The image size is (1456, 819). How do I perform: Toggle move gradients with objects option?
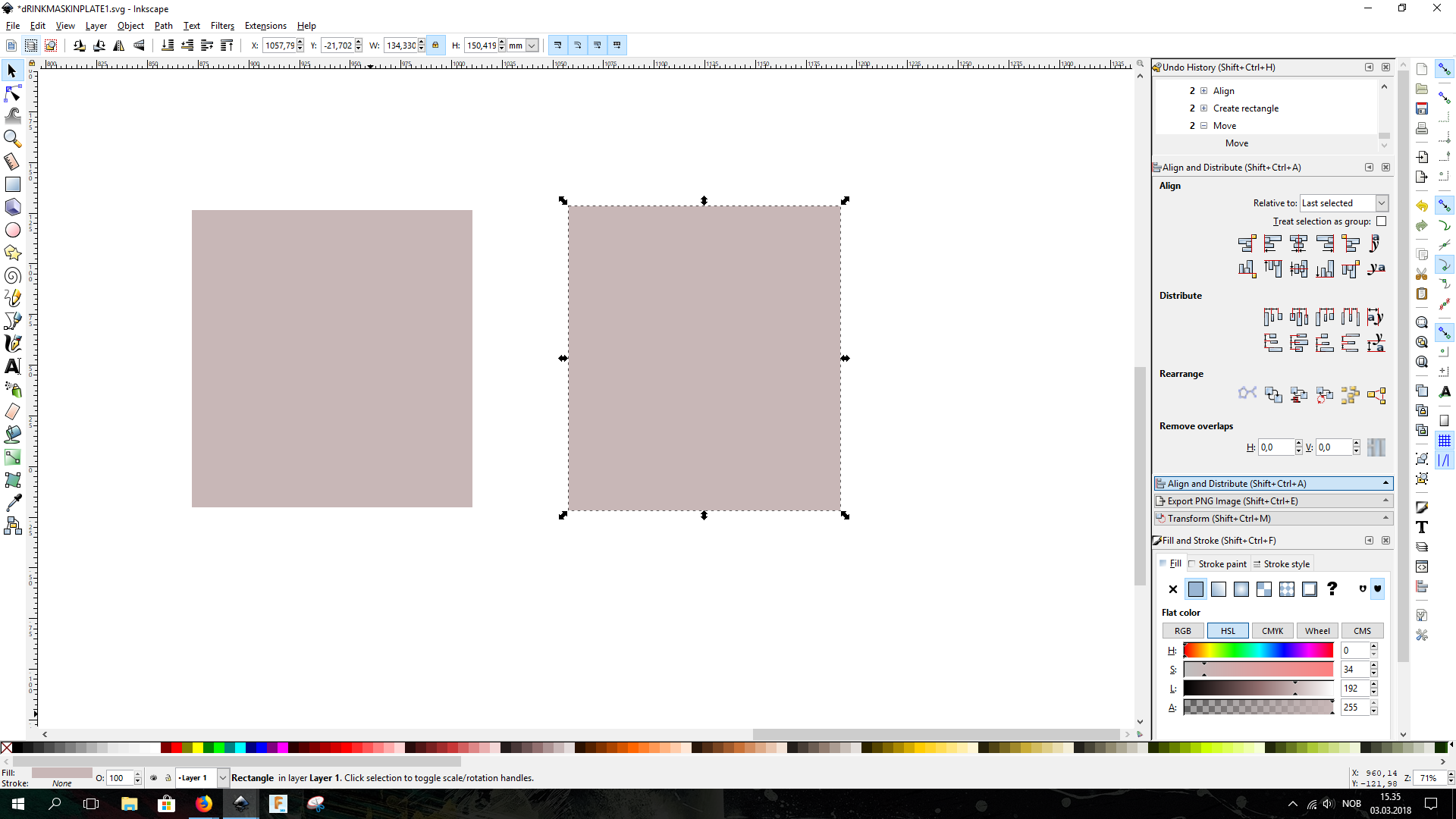(597, 45)
